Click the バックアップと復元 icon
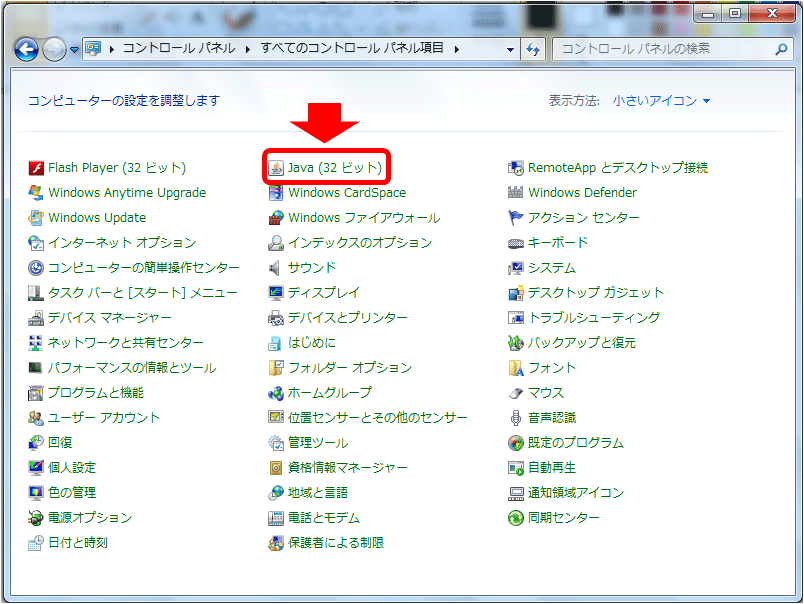Viewport: 804px width, 604px height. click(515, 343)
